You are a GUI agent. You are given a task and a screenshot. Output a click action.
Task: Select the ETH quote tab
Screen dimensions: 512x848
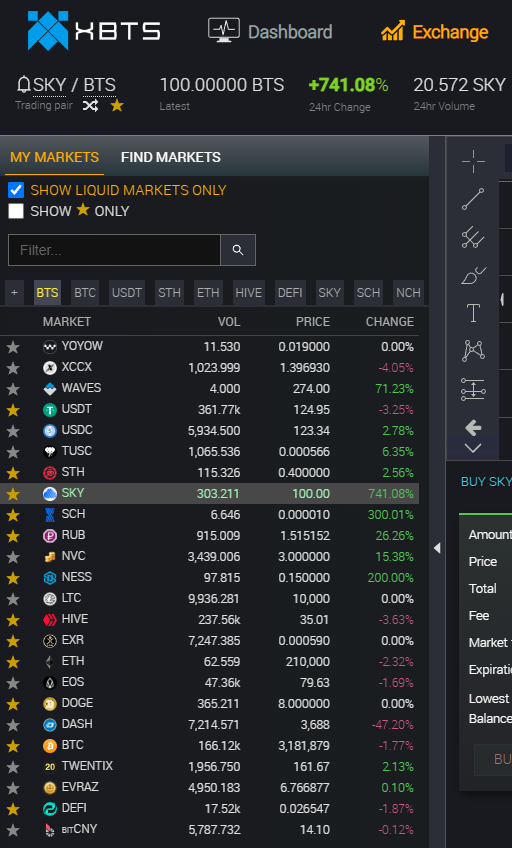pos(208,293)
